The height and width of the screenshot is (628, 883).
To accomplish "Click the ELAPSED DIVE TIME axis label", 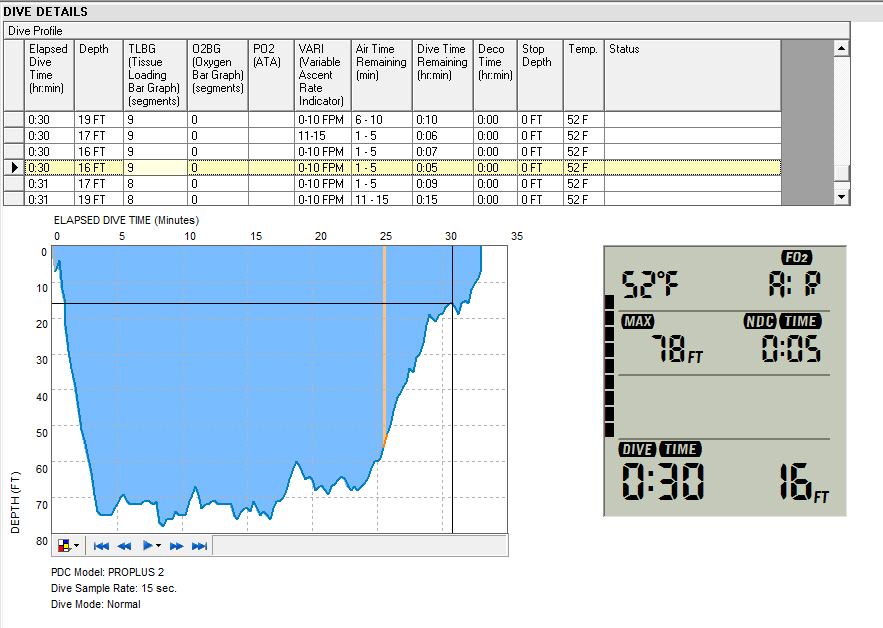I will pyautogui.click(x=127, y=220).
